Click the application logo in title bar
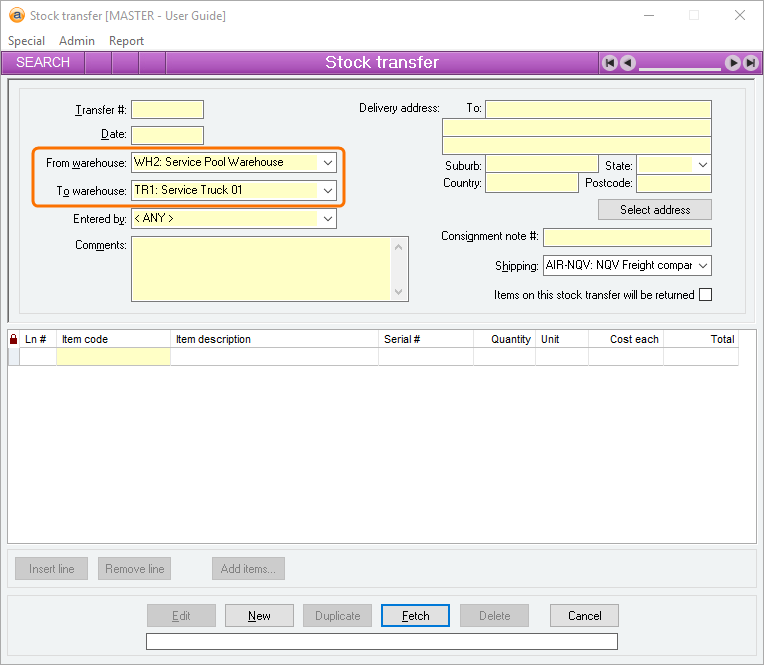Screen dimensions: 764x665 tap(17, 15)
